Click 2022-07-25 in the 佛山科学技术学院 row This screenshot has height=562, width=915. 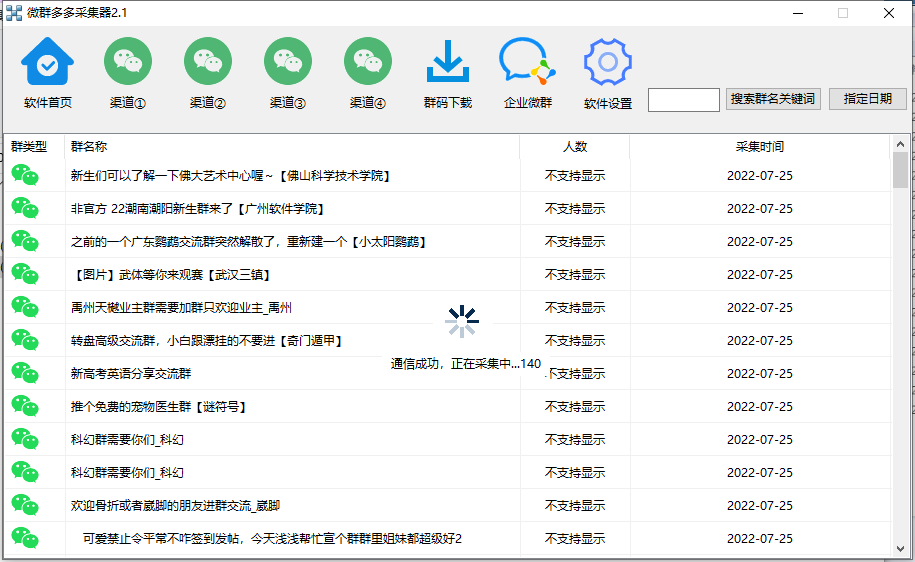coord(760,175)
